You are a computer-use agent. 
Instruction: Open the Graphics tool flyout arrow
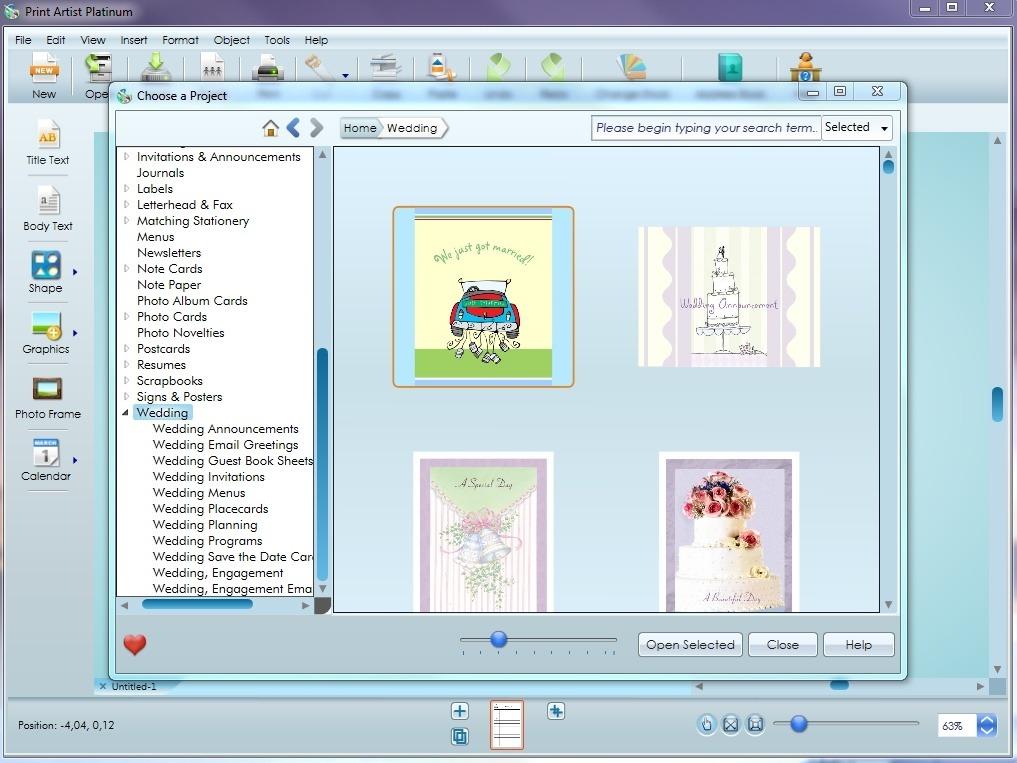[75, 333]
